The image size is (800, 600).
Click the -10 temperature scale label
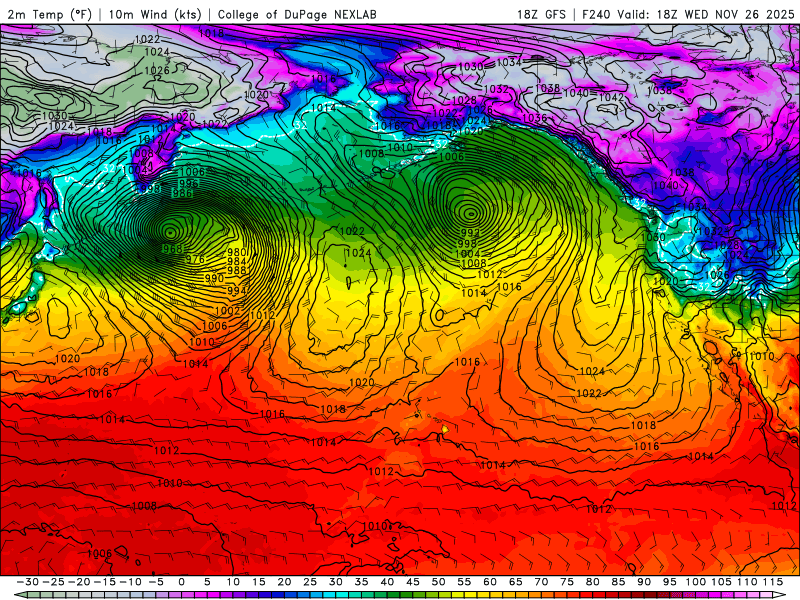pos(131,582)
